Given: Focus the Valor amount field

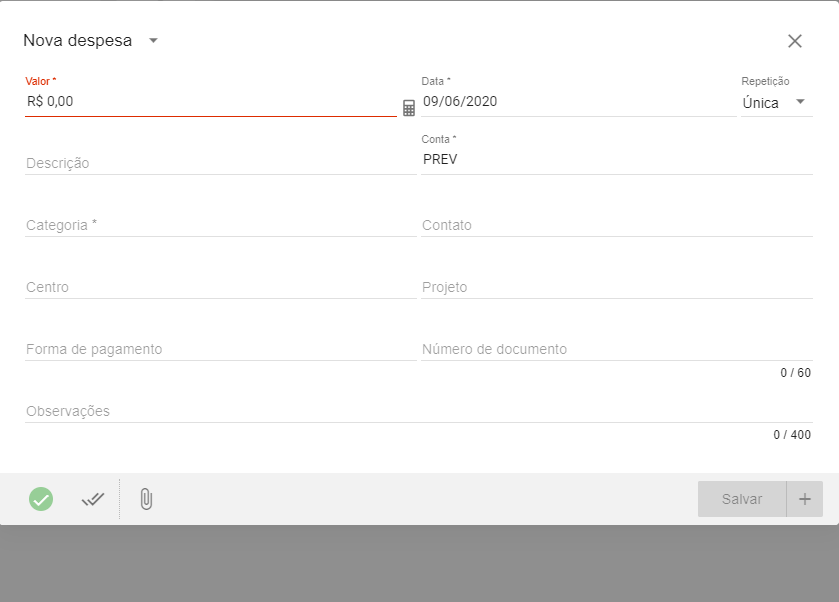Looking at the screenshot, I should click(210, 101).
